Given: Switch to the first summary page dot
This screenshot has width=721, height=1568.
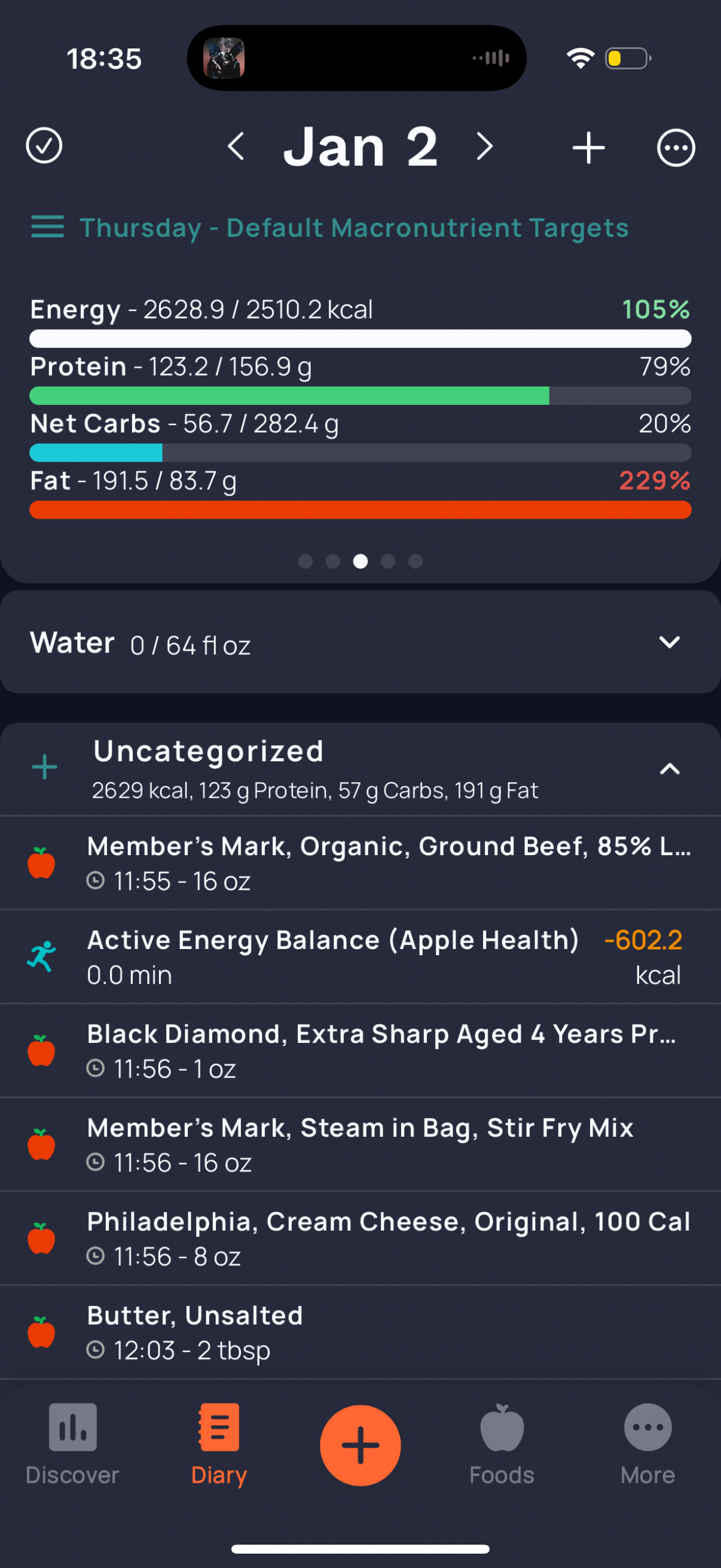Looking at the screenshot, I should click(305, 561).
